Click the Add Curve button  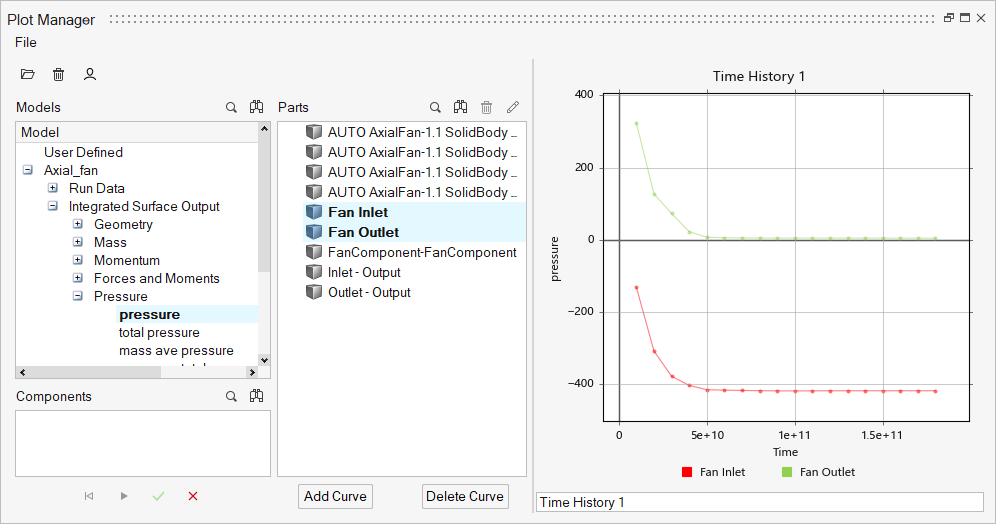pyautogui.click(x=336, y=496)
